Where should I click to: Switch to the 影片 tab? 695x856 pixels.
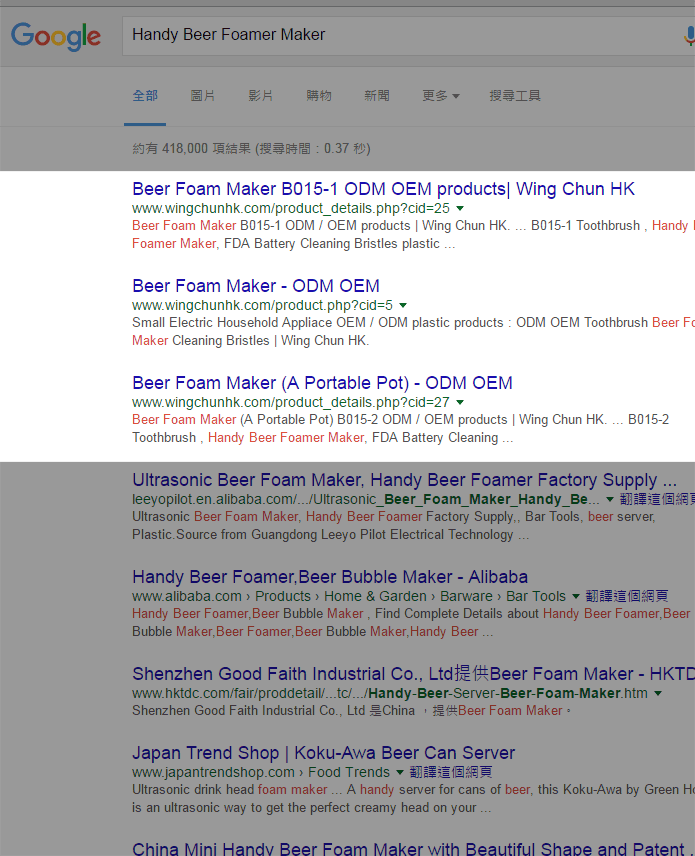pyautogui.click(x=260, y=96)
